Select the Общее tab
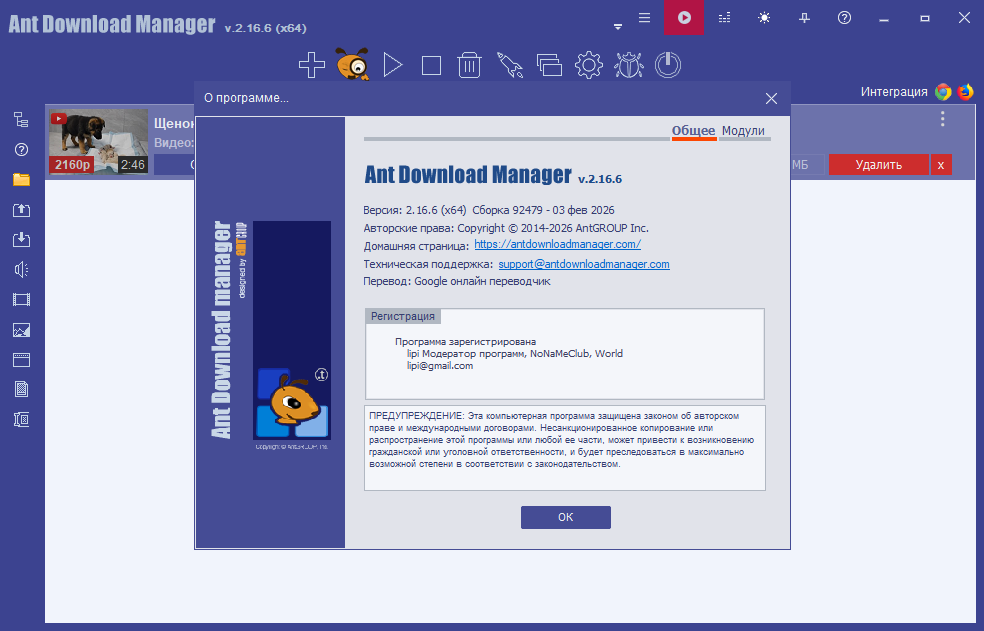The image size is (984, 631). coord(693,131)
